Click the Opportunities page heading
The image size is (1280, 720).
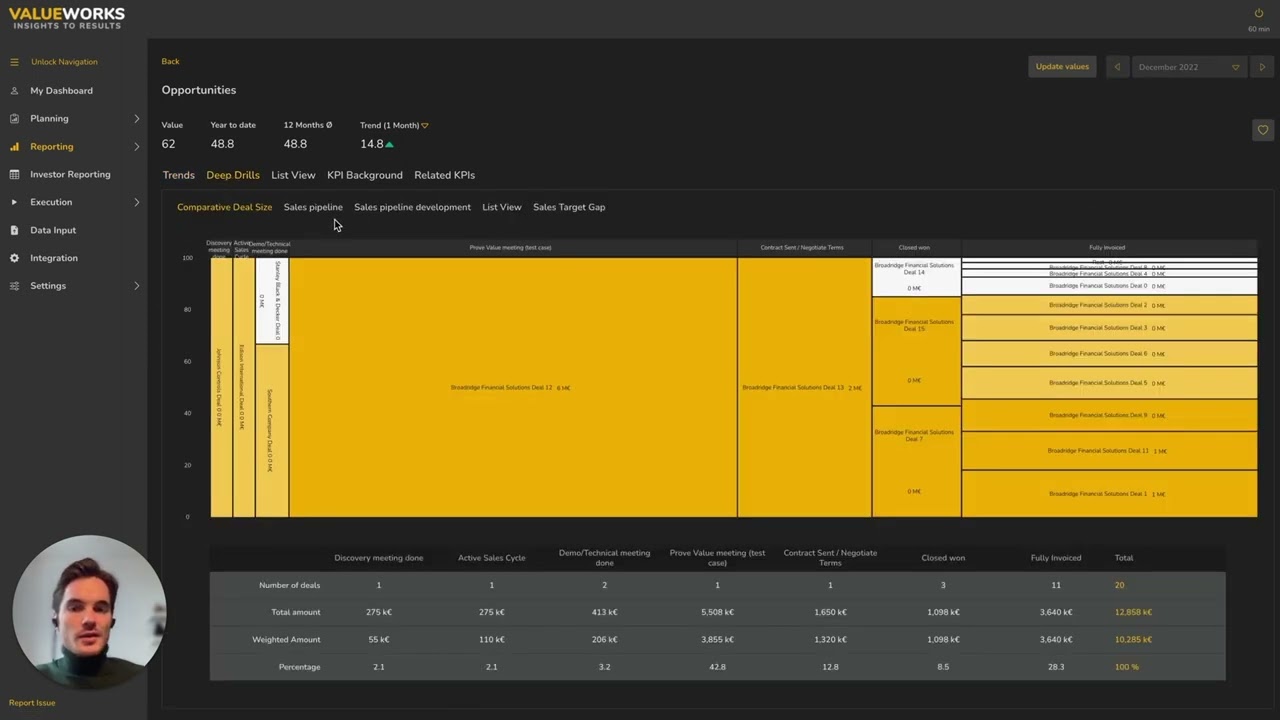pyautogui.click(x=199, y=90)
